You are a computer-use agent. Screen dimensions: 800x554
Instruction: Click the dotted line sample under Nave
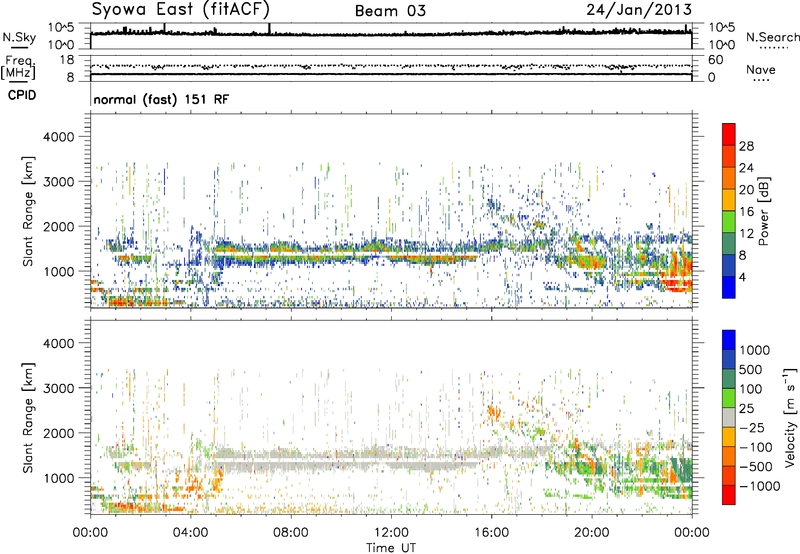click(762, 81)
